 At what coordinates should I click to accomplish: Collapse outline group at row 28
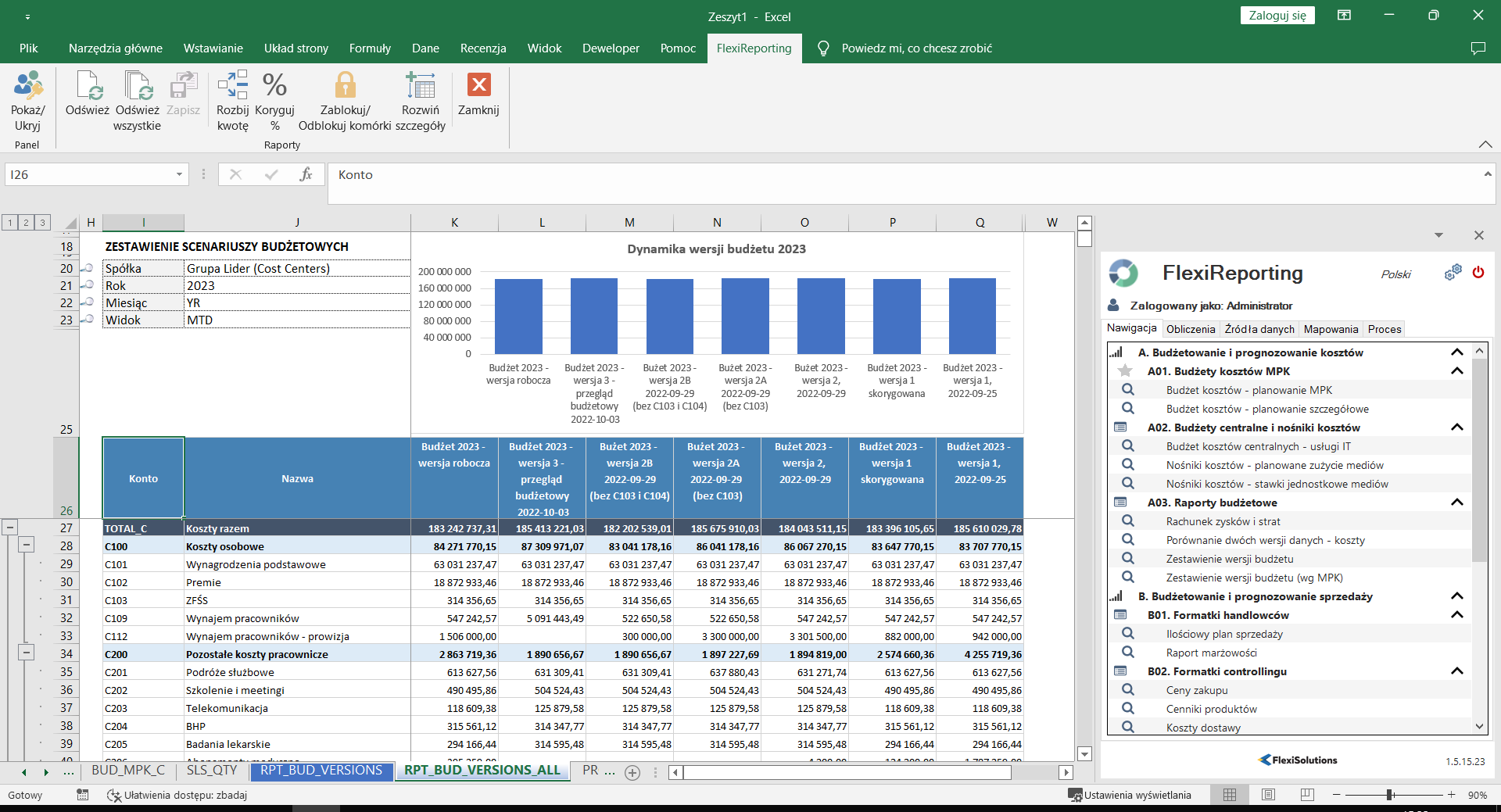27,545
